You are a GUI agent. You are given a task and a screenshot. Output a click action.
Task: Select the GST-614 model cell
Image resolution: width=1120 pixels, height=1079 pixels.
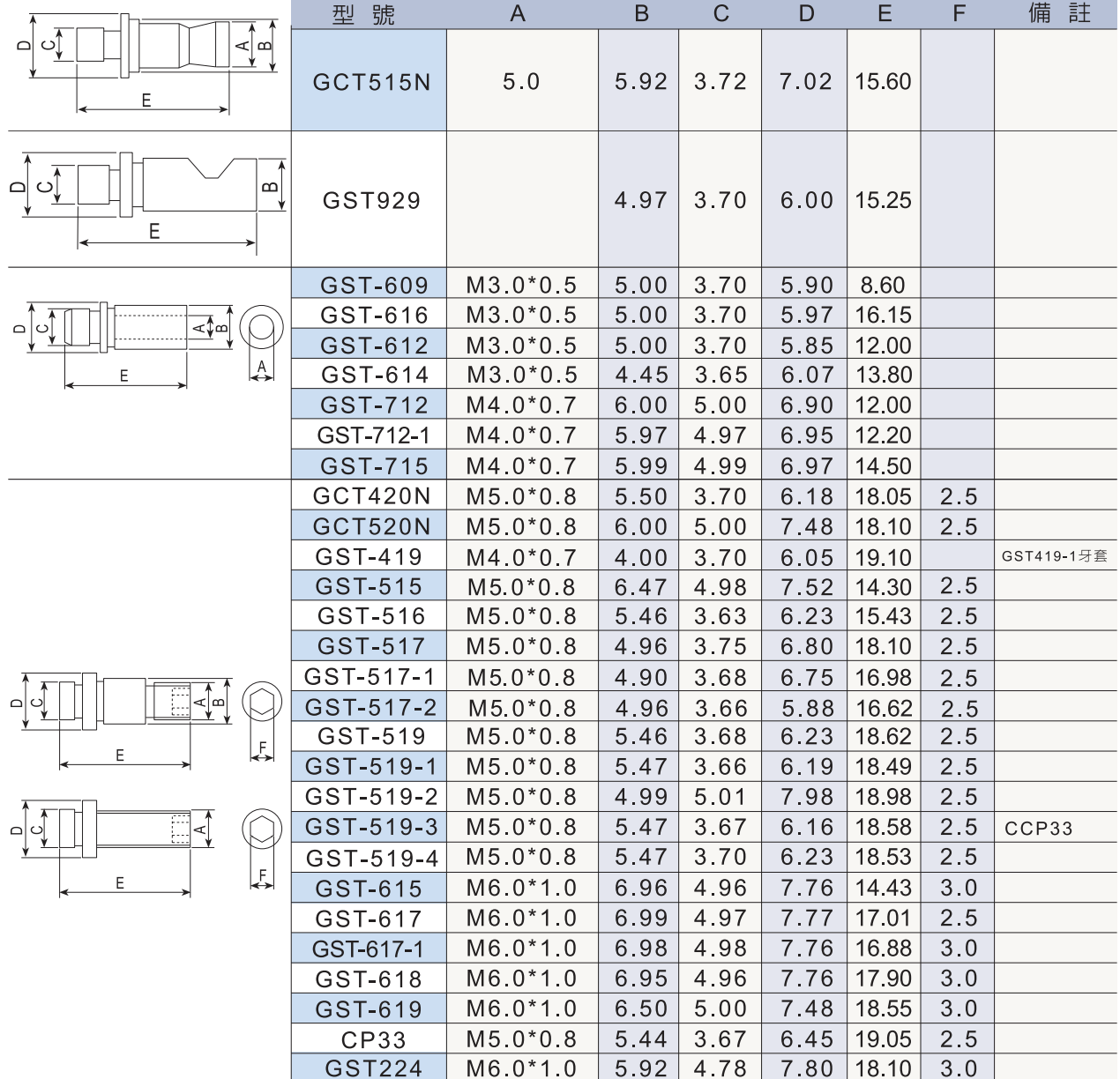click(374, 375)
